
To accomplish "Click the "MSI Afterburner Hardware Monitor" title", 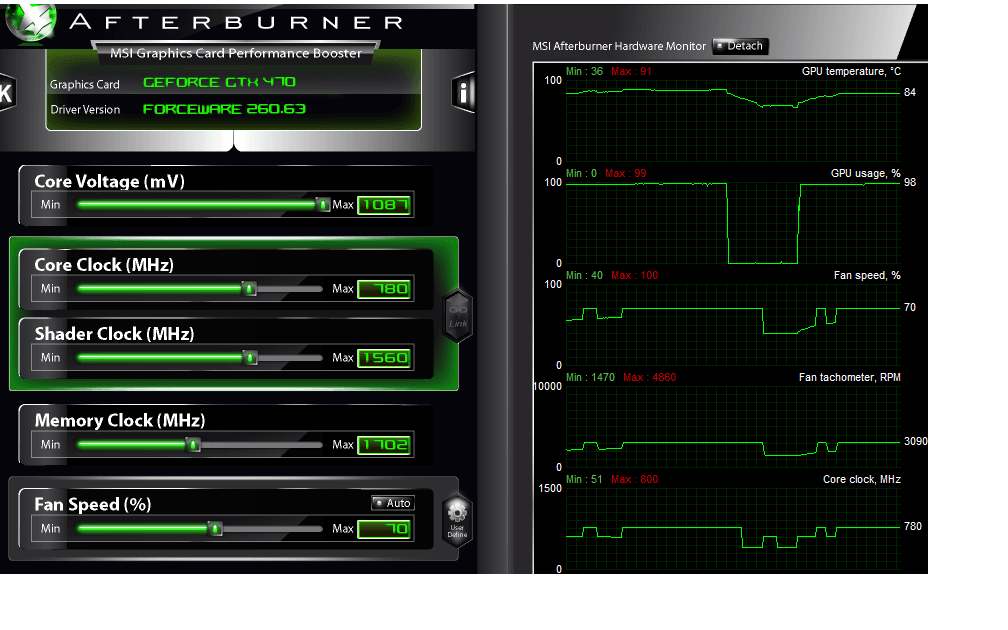I will point(618,46).
